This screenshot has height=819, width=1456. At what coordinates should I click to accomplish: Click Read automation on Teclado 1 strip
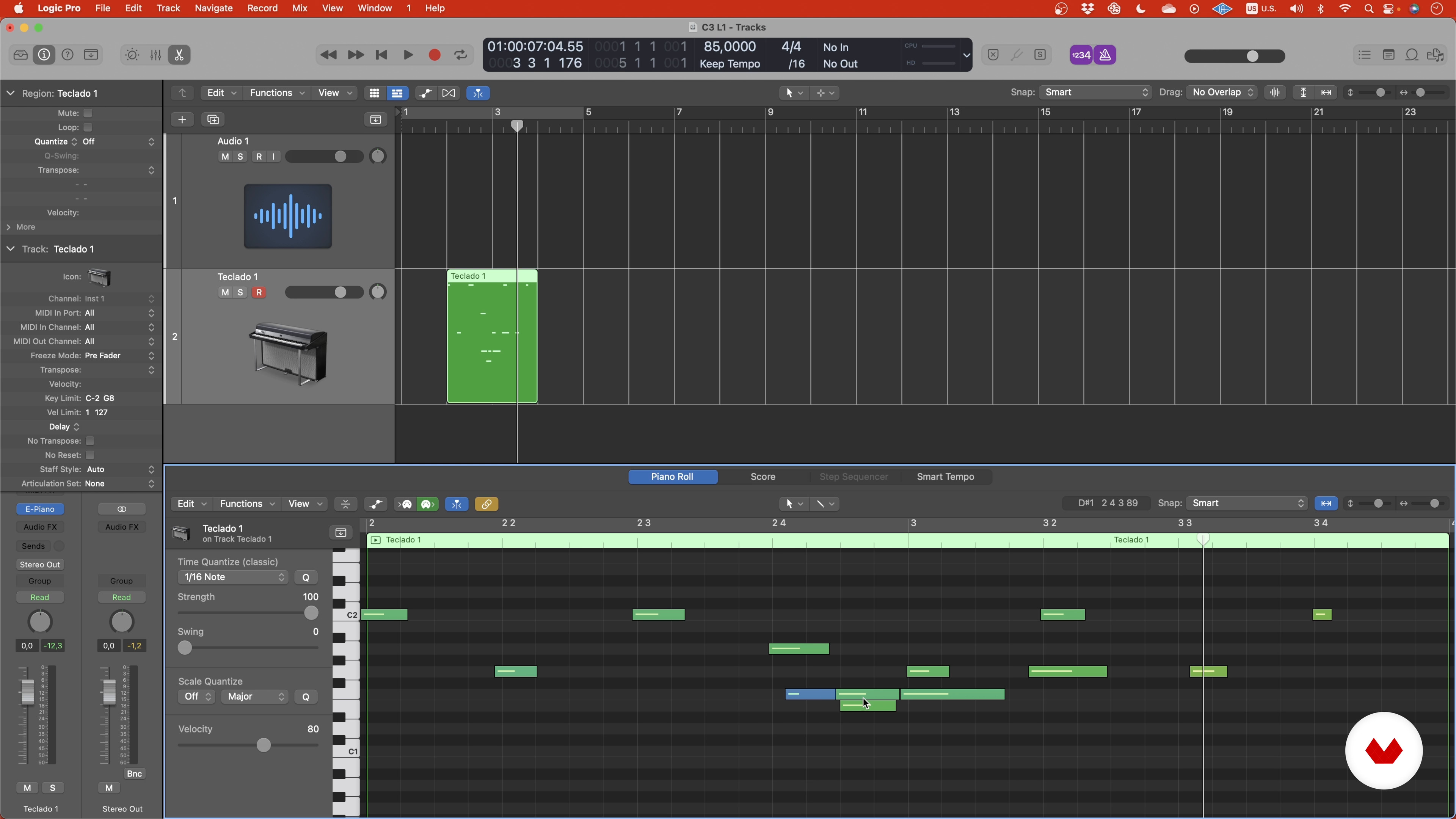pyautogui.click(x=40, y=598)
